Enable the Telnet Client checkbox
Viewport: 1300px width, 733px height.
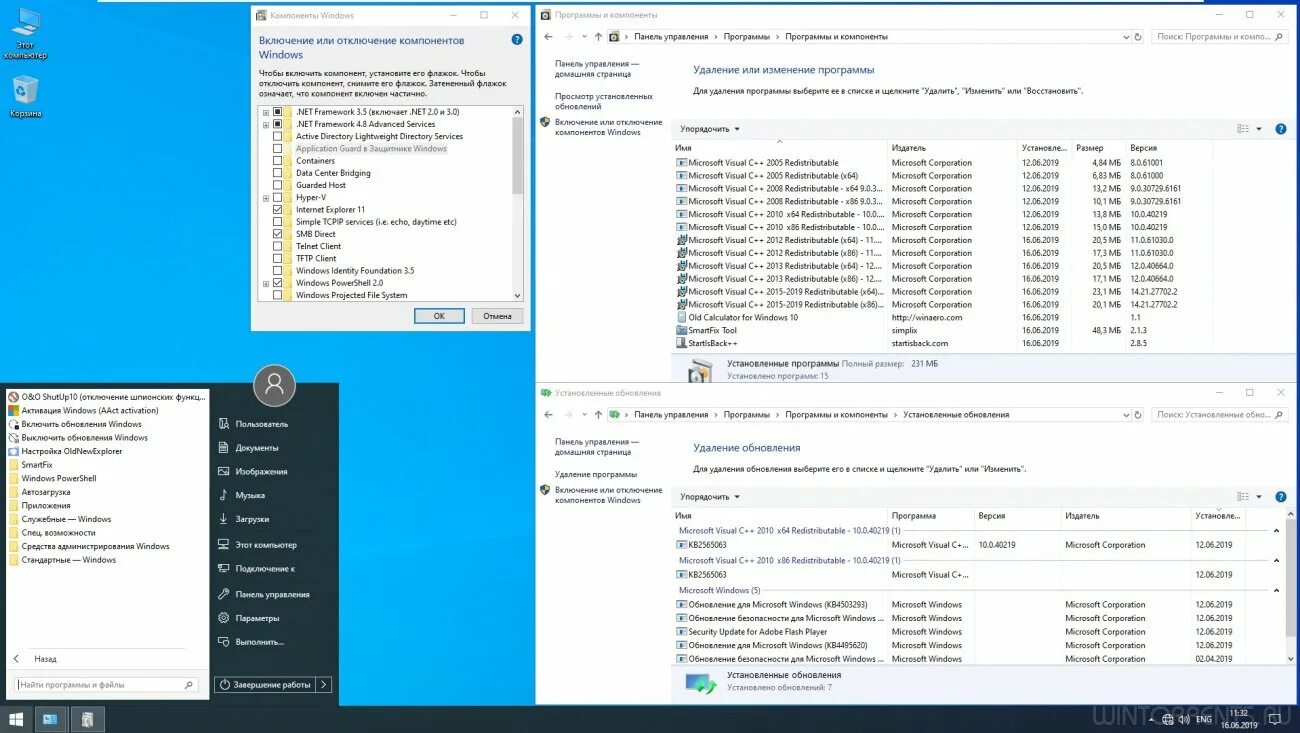pos(278,246)
